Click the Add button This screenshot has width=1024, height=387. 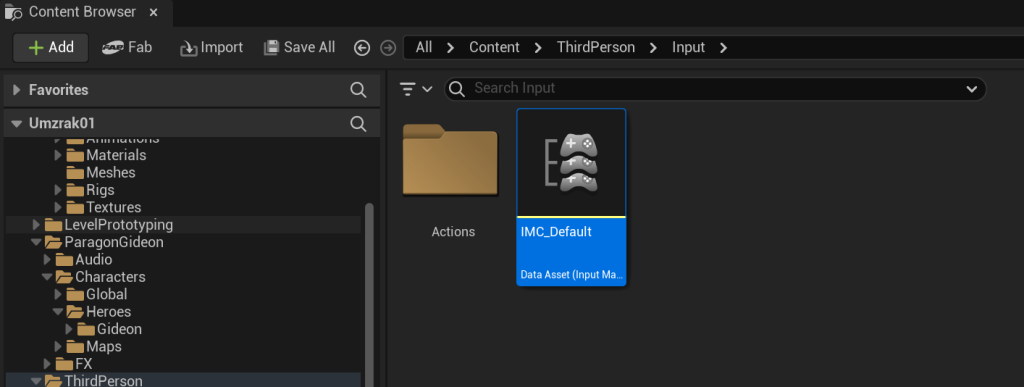click(x=51, y=48)
